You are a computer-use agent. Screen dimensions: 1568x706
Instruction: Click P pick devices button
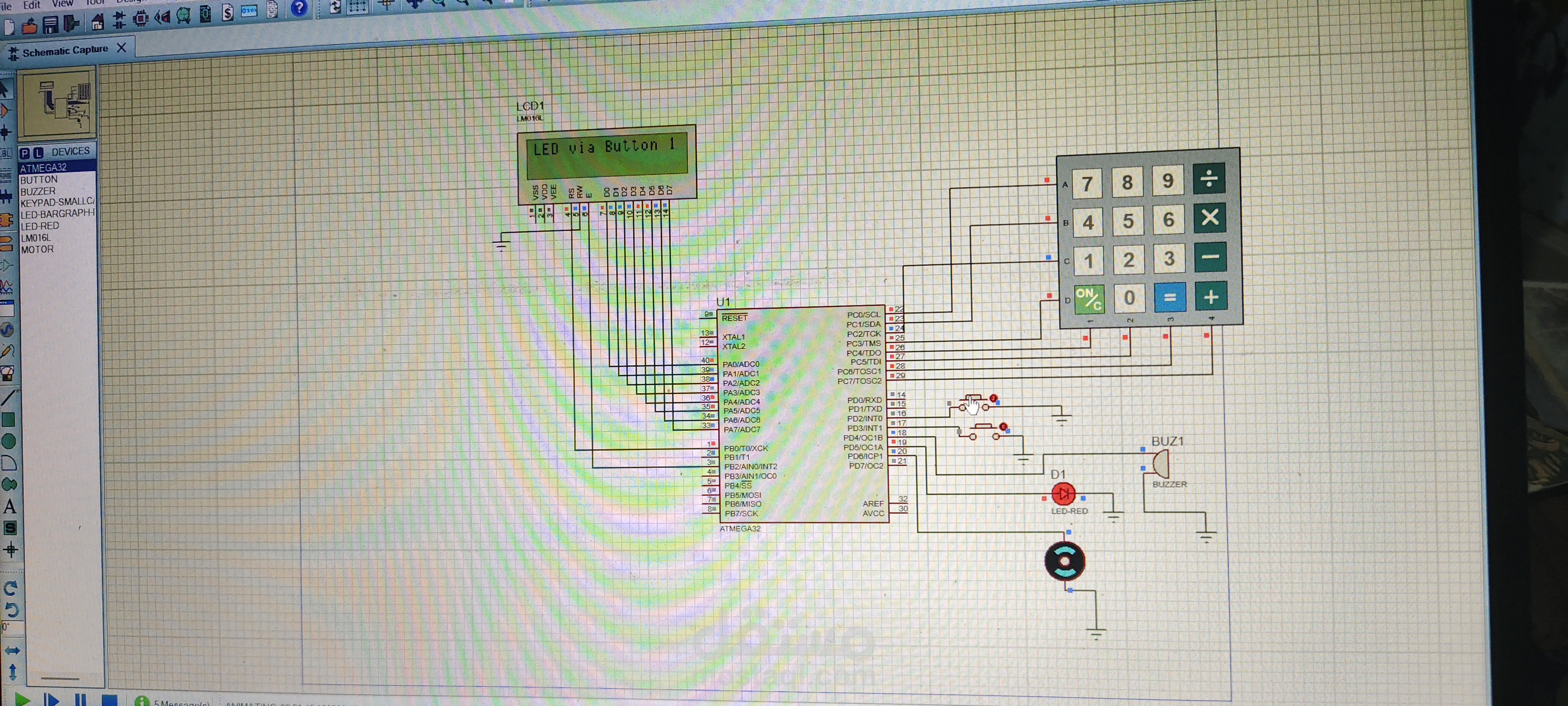pyautogui.click(x=25, y=153)
